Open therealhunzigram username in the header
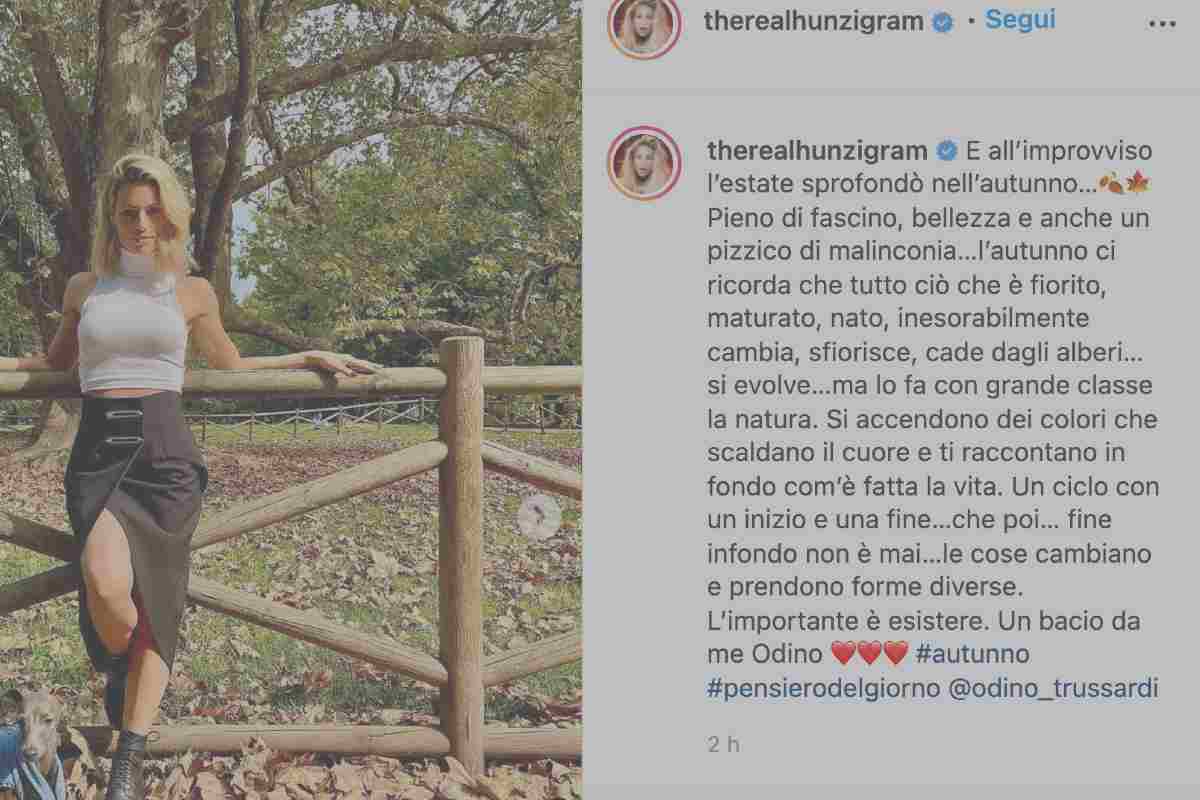The width and height of the screenshot is (1200, 800). pyautogui.click(x=814, y=22)
